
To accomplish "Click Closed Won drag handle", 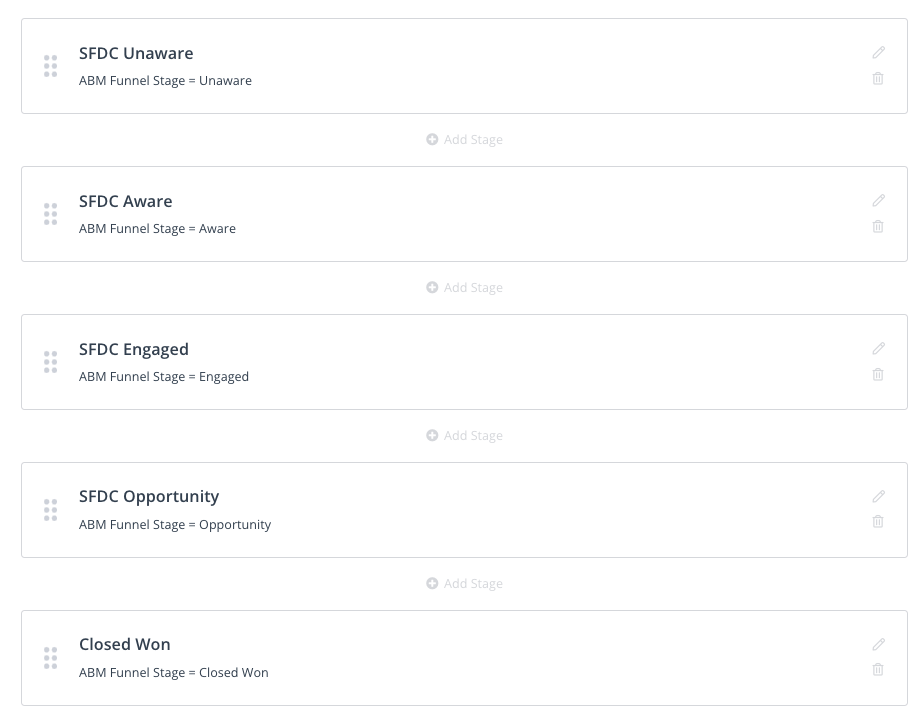I will [51, 658].
